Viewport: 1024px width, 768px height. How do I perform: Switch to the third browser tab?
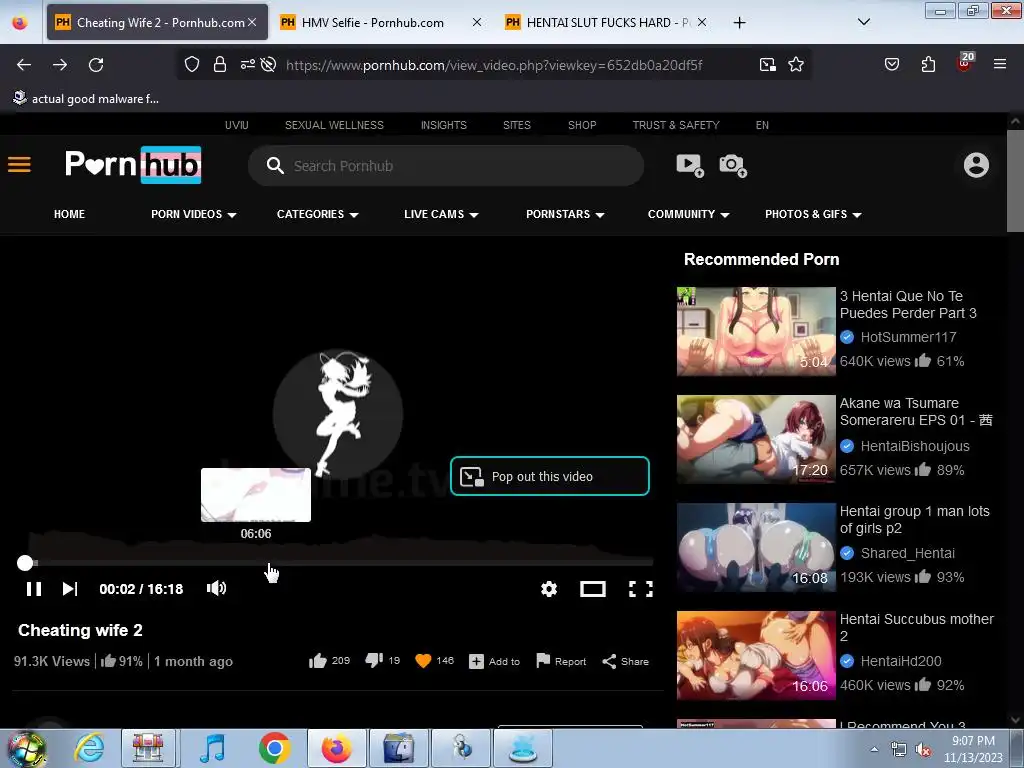pos(605,22)
